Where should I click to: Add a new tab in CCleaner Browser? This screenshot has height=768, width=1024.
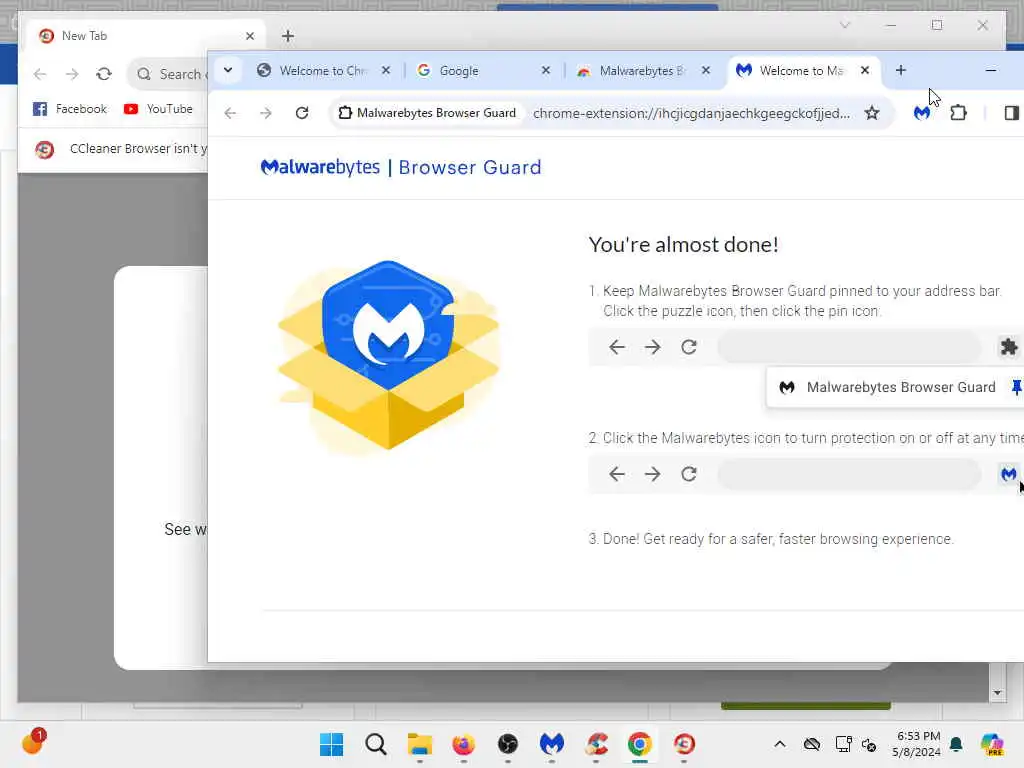[288, 36]
